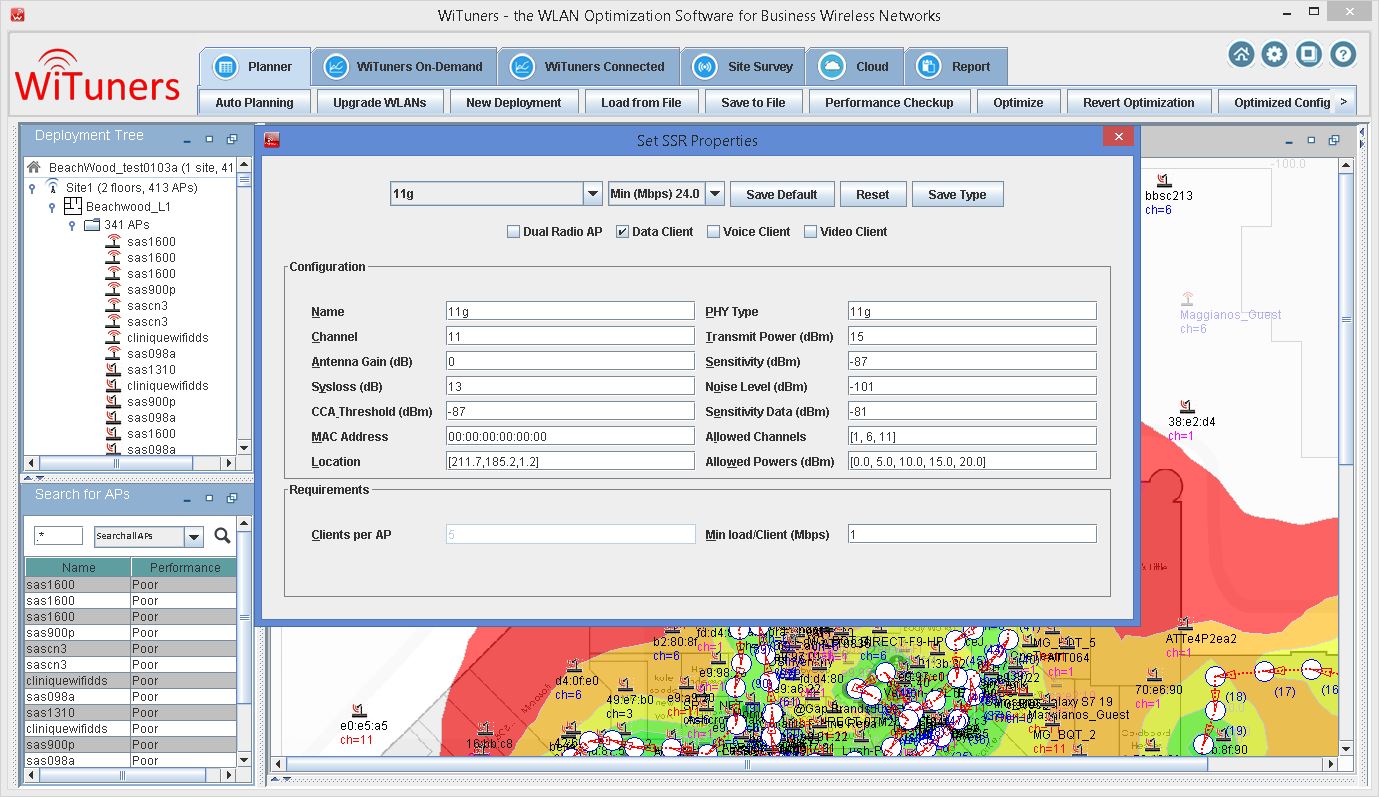This screenshot has width=1379, height=797.
Task: Click the Deployment Tree vertical scrollbar down arrow
Action: pos(244,448)
